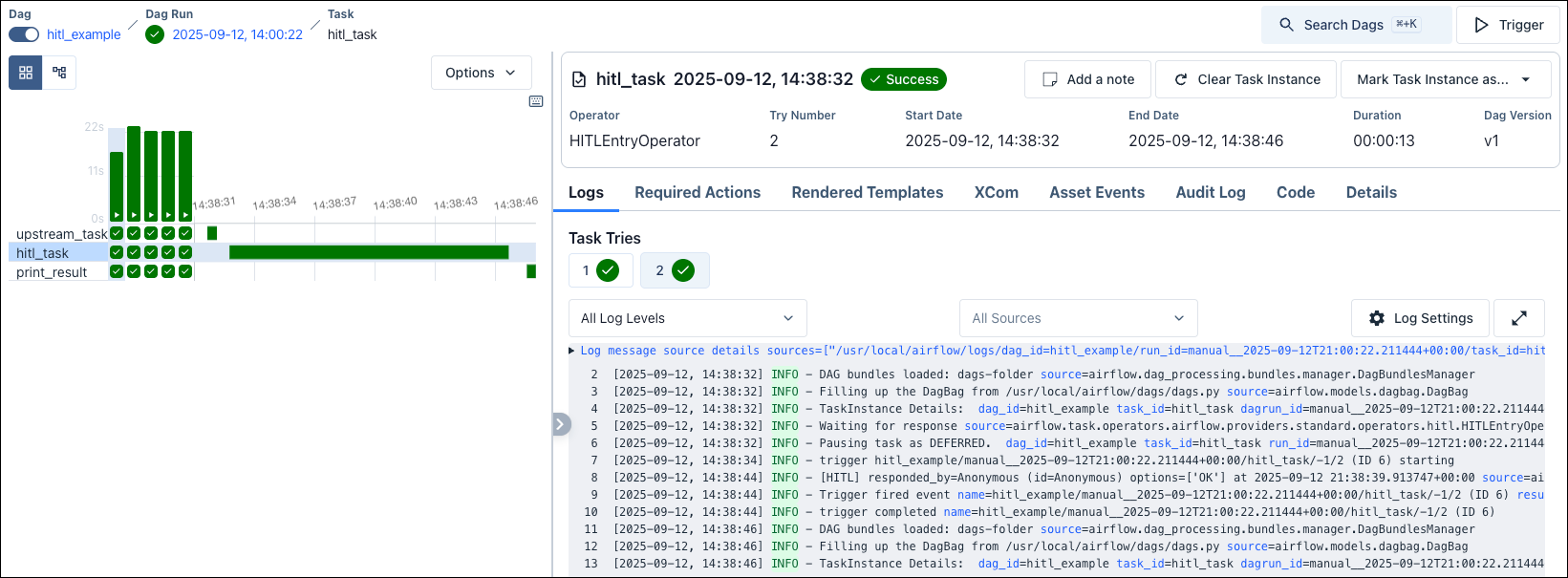Open the All Sources dropdown

click(x=1078, y=318)
